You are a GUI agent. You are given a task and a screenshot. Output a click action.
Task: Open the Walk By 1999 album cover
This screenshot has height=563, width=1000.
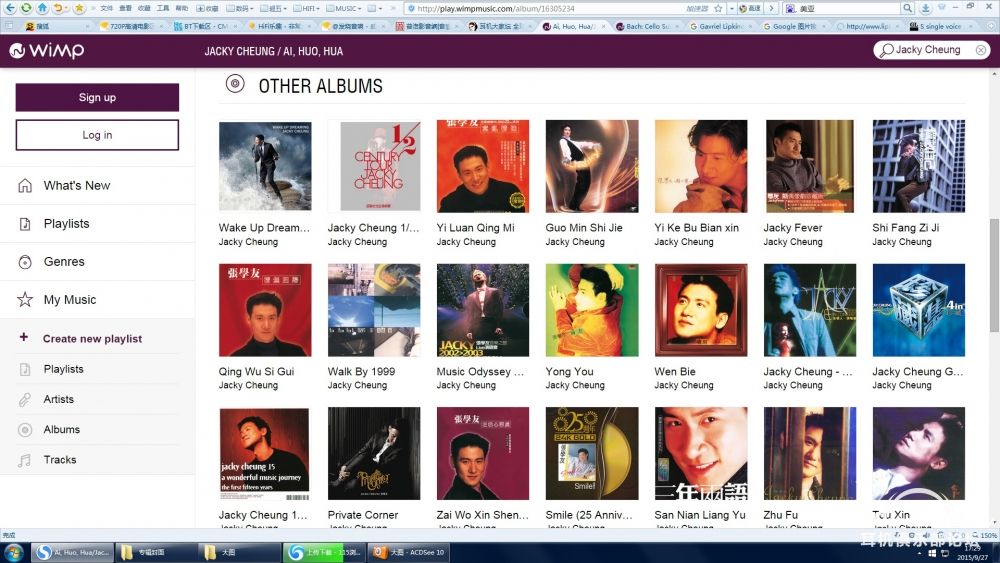point(374,310)
